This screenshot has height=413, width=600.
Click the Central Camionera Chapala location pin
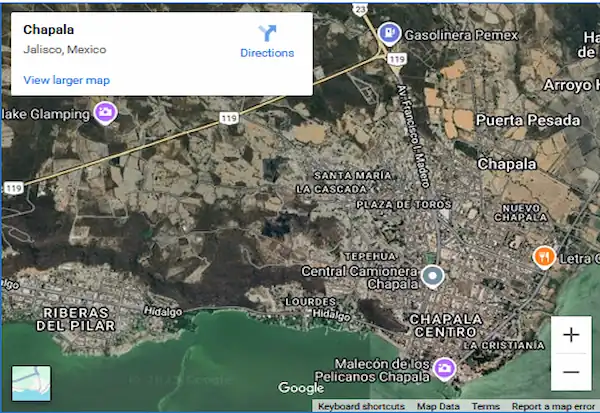pos(432,277)
